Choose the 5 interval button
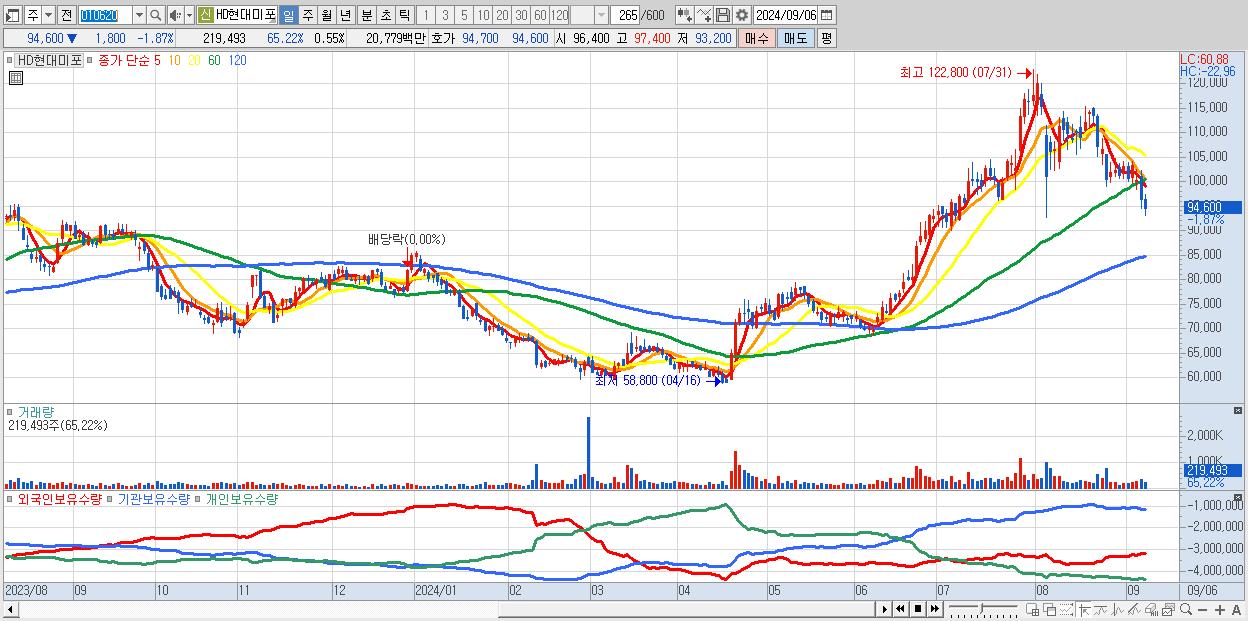 (464, 15)
